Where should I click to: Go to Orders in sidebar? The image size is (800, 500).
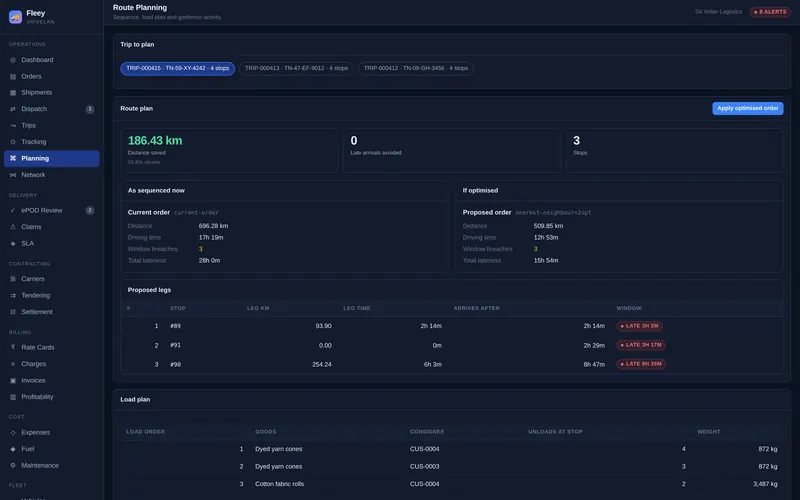(52, 77)
